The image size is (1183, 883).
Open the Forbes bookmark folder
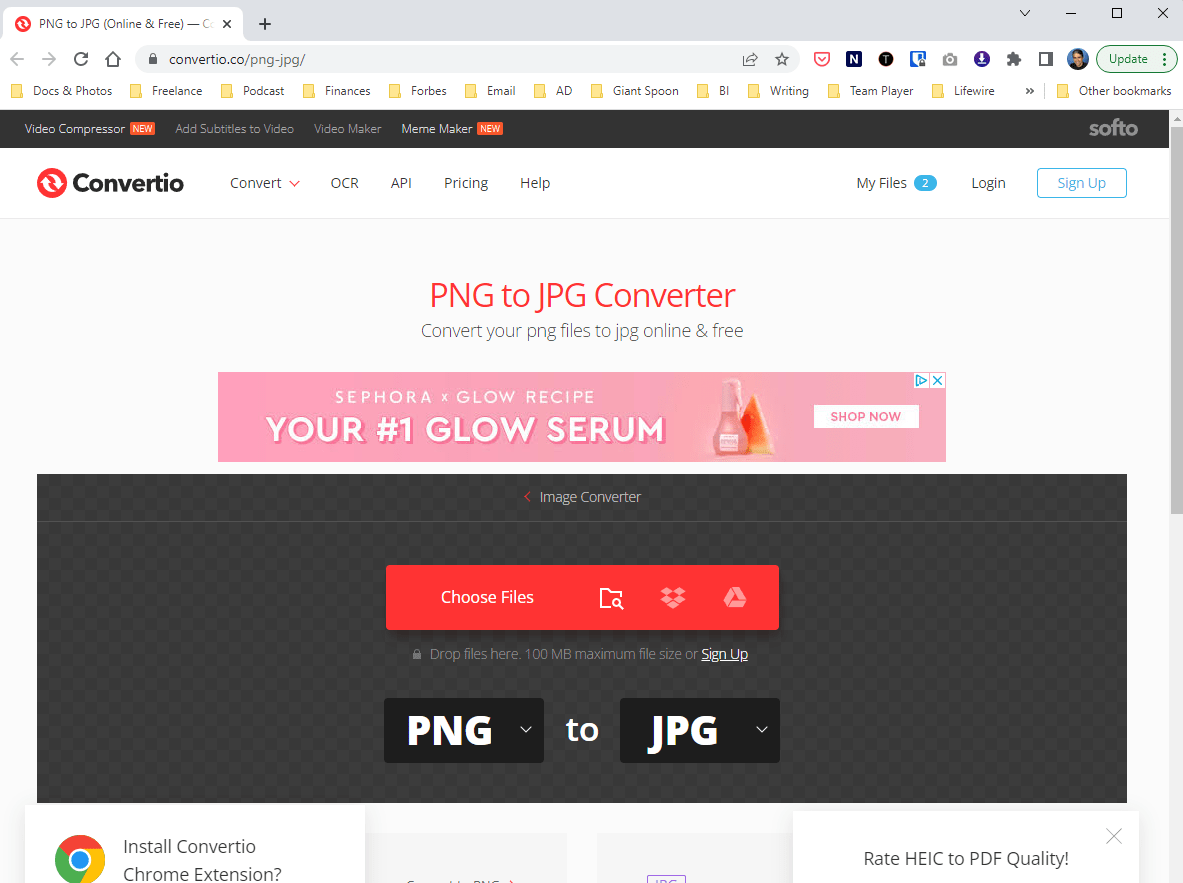[x=418, y=91]
